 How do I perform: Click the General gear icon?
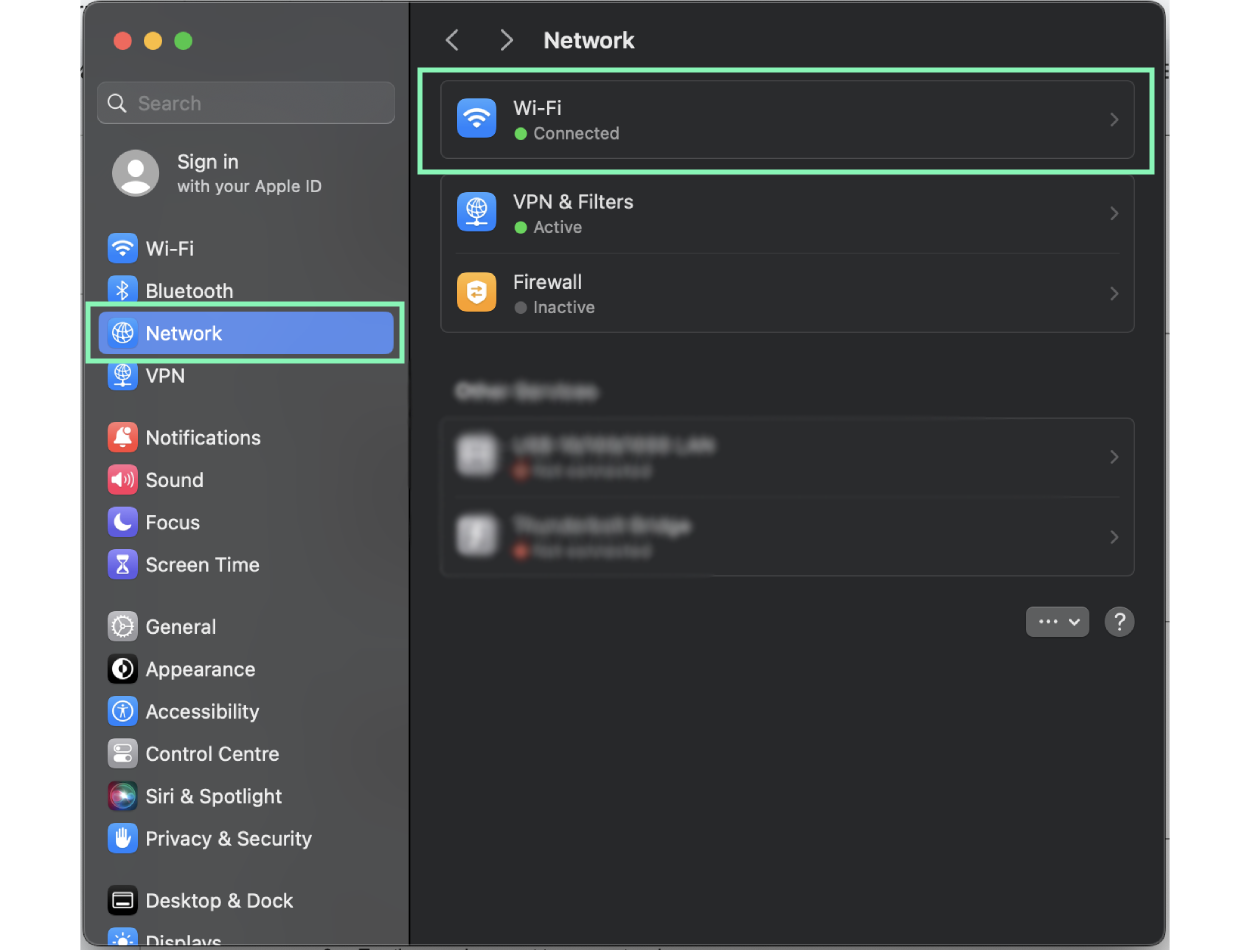(x=122, y=627)
